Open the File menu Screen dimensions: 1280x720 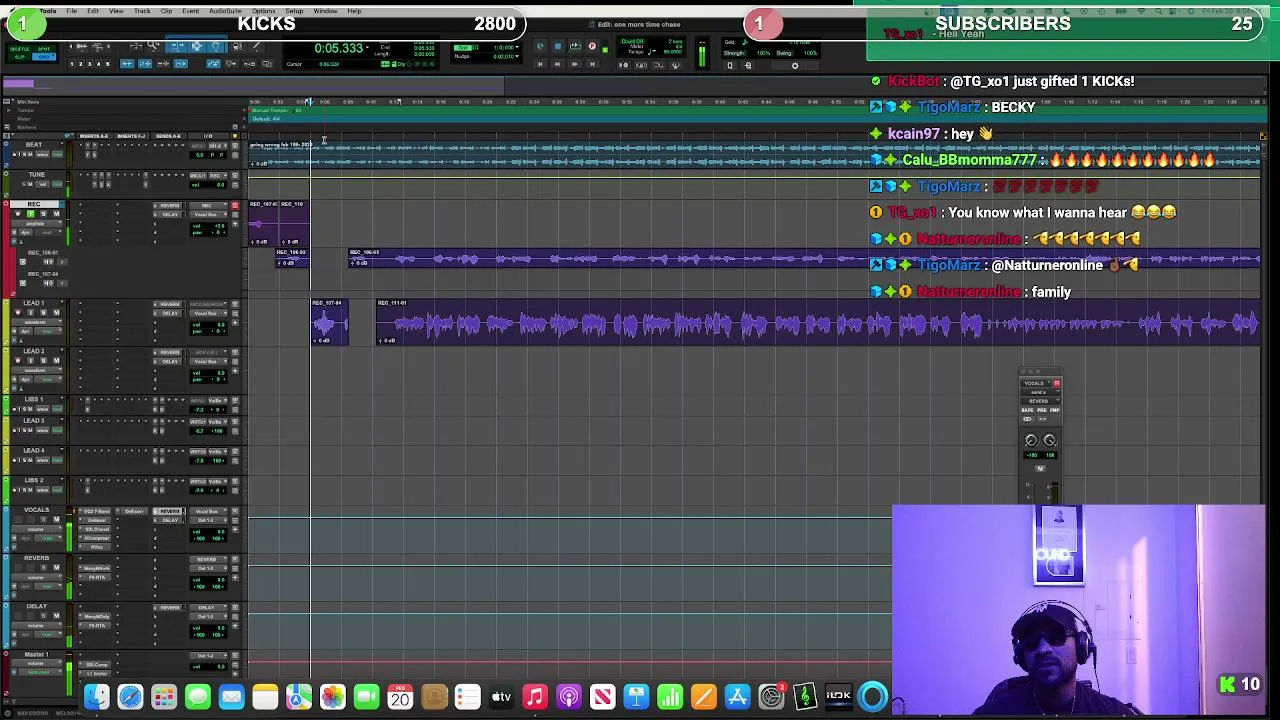click(x=72, y=11)
